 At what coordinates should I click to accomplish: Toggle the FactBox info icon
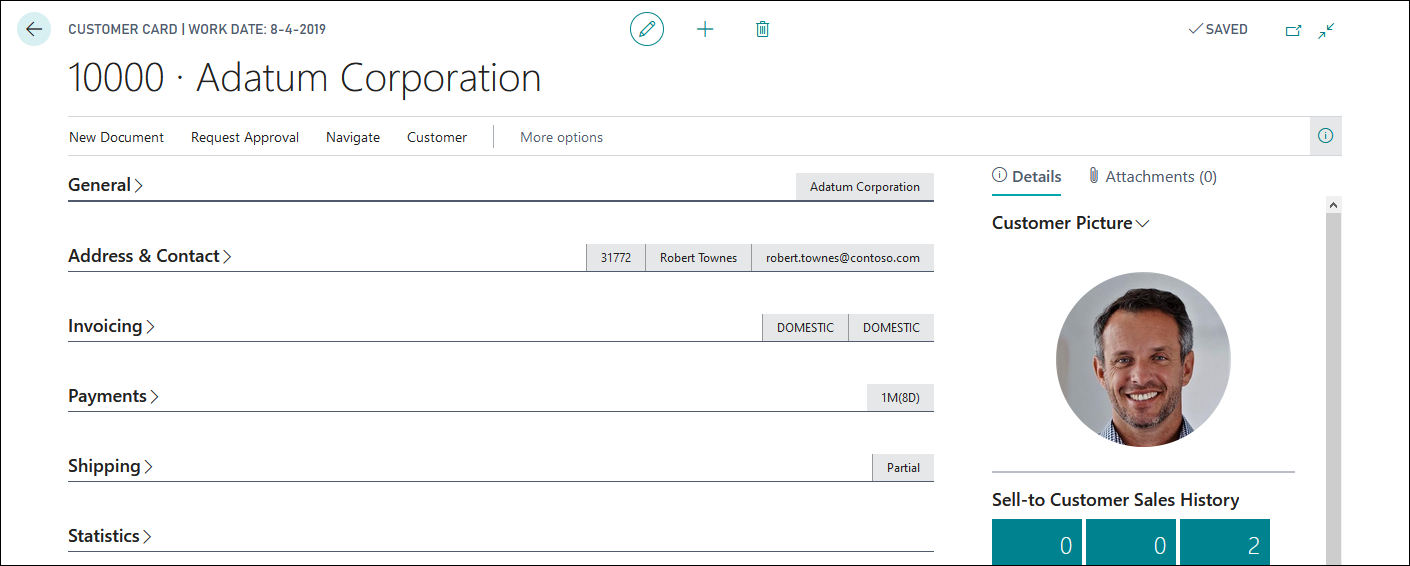pos(1326,136)
